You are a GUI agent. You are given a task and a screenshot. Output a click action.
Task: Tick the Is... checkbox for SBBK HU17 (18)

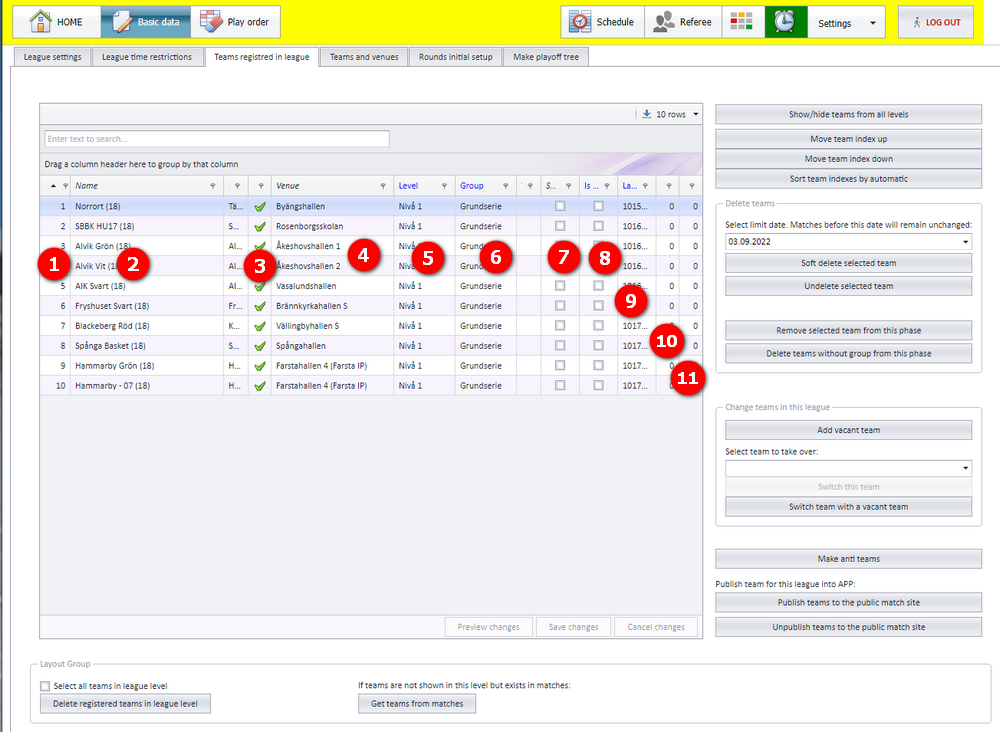[x=598, y=226]
